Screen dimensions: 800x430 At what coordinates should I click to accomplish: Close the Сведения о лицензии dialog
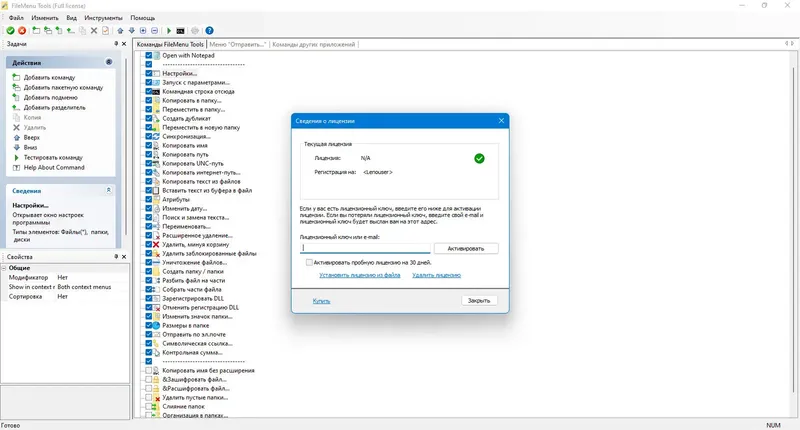[x=501, y=121]
